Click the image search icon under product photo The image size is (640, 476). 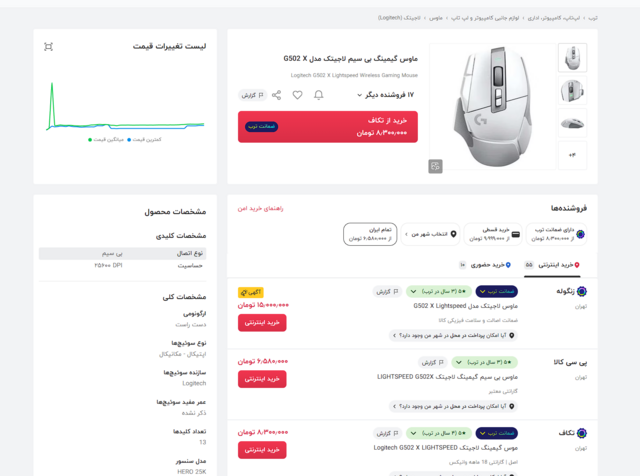(435, 166)
